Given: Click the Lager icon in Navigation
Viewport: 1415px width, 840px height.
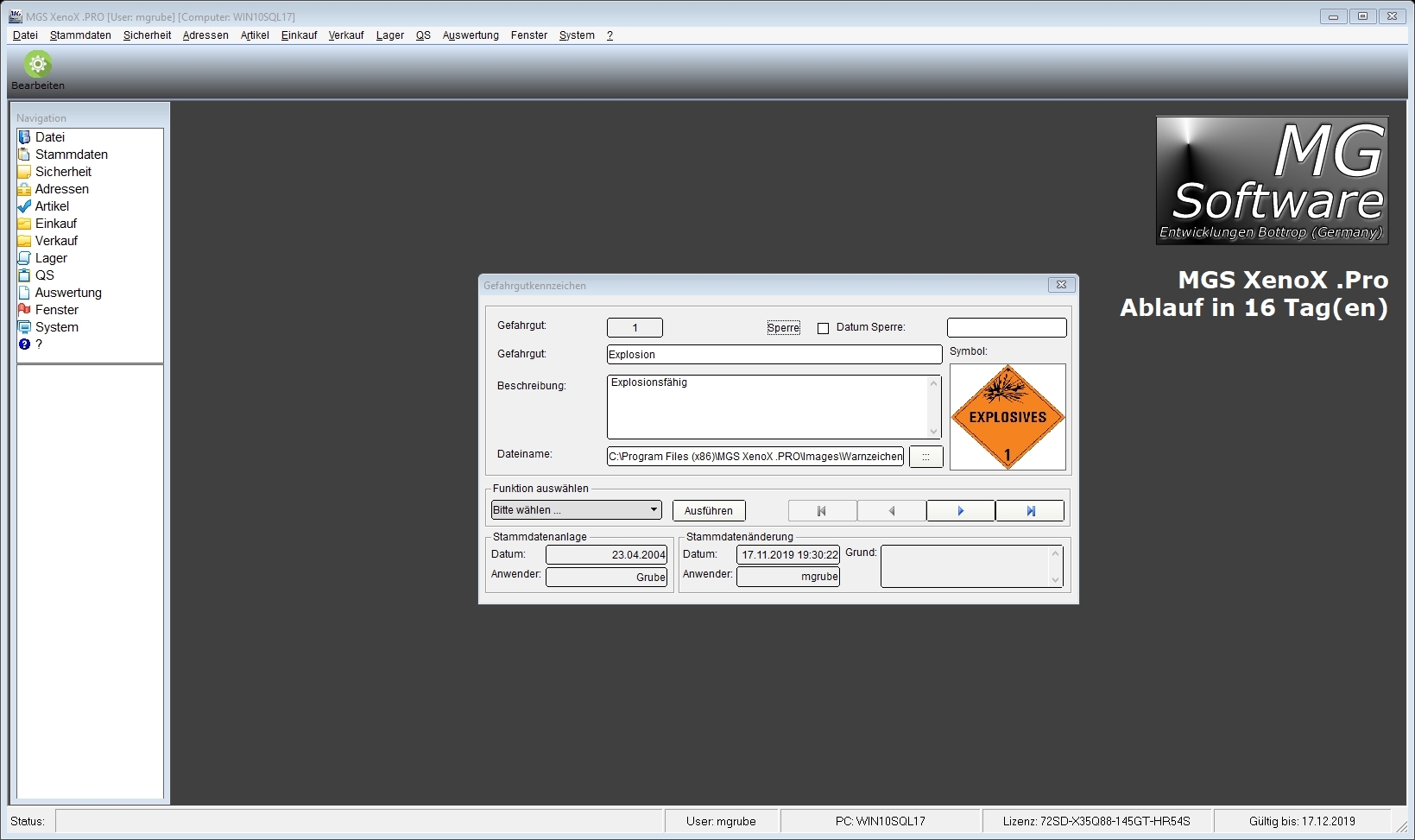Looking at the screenshot, I should pos(24,258).
